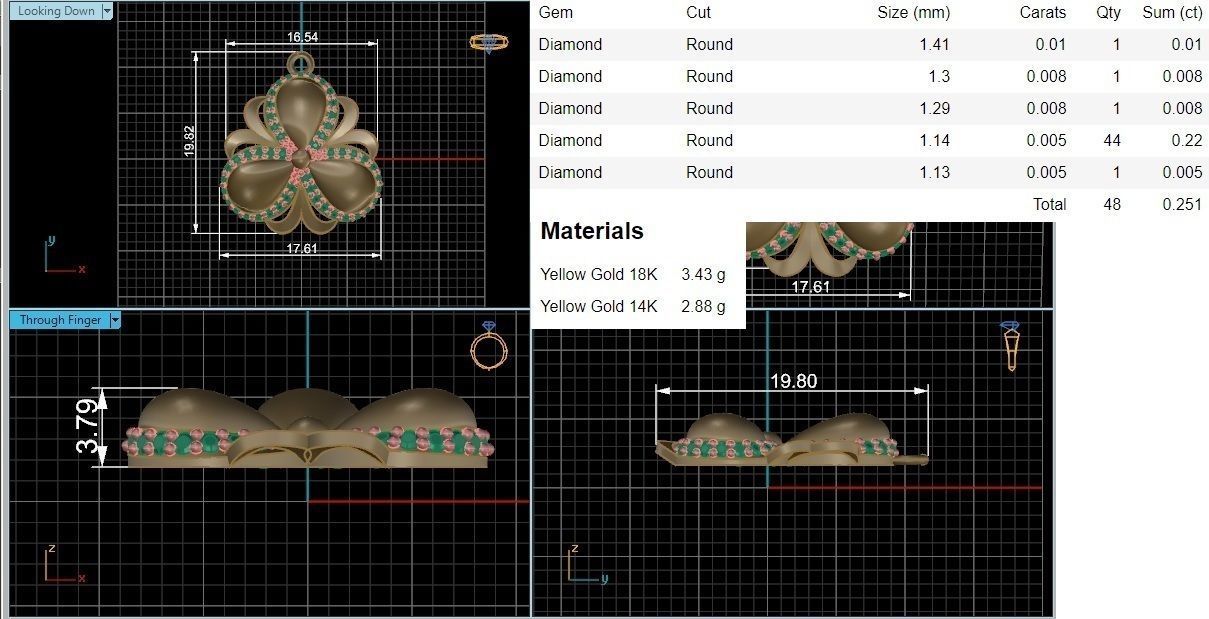Click the z-x axis indicator in Through Finger viewport
This screenshot has height=619, width=1209.
[65, 564]
